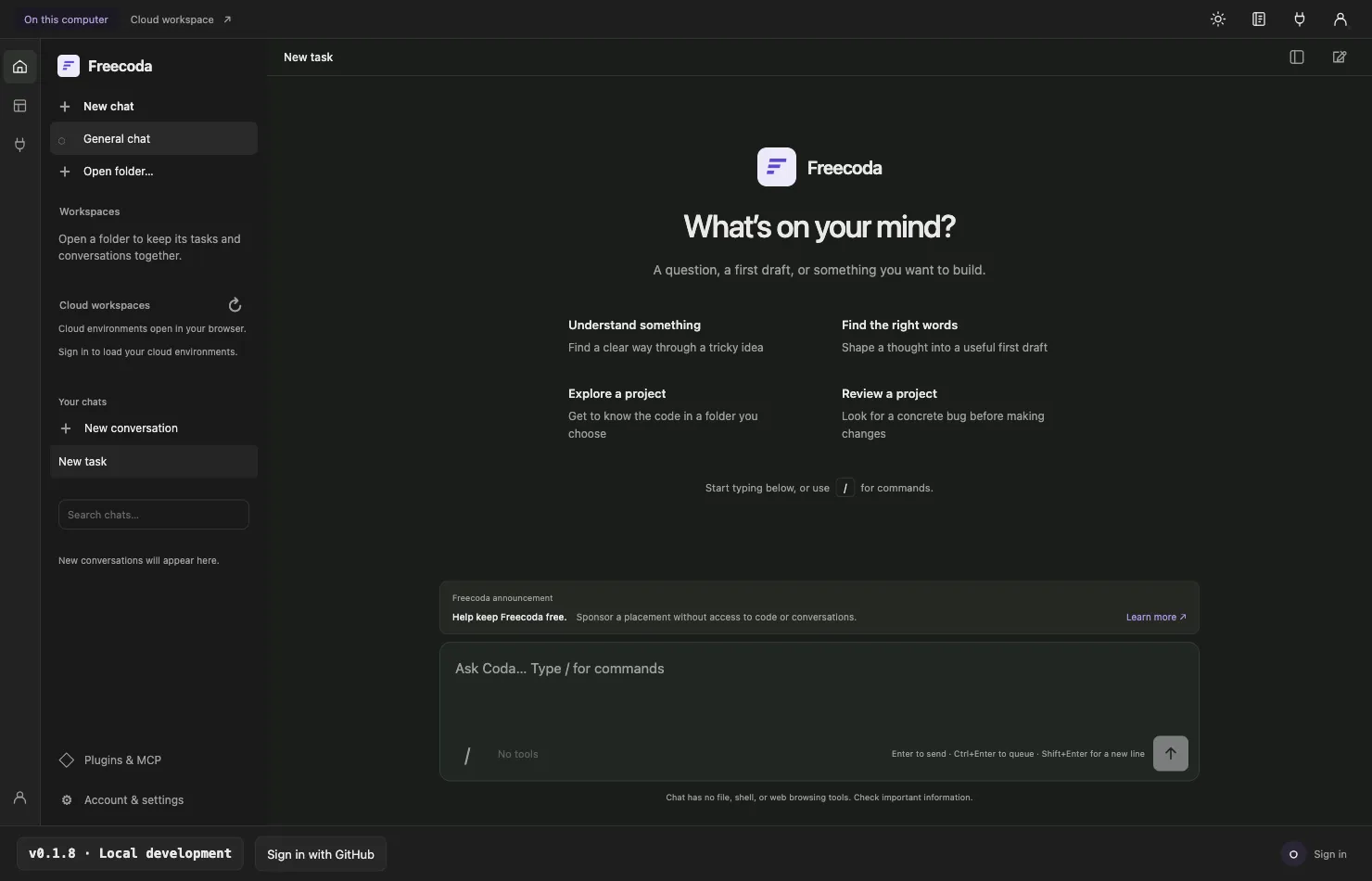Click Sign in with GitHub
1372x881 pixels.
pos(321,854)
